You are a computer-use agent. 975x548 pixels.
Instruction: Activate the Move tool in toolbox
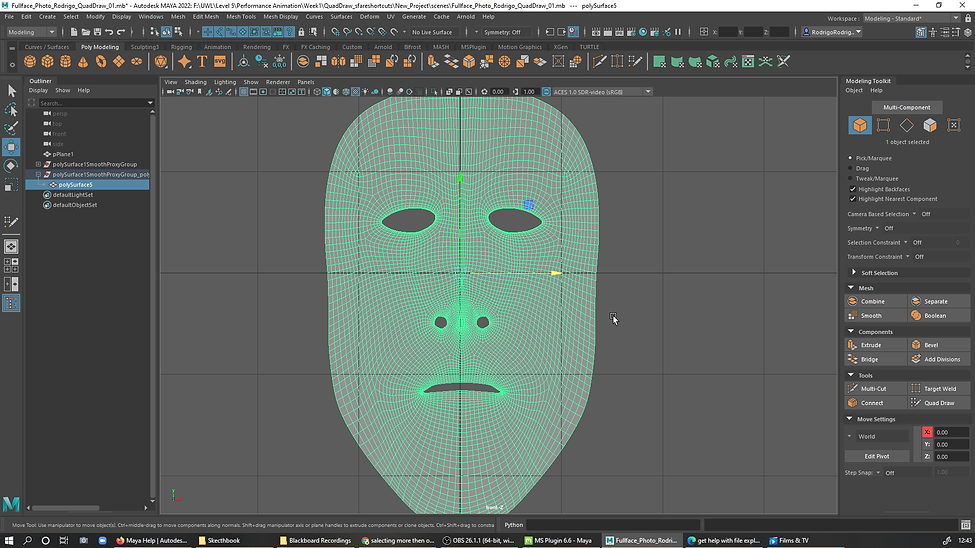[11, 147]
